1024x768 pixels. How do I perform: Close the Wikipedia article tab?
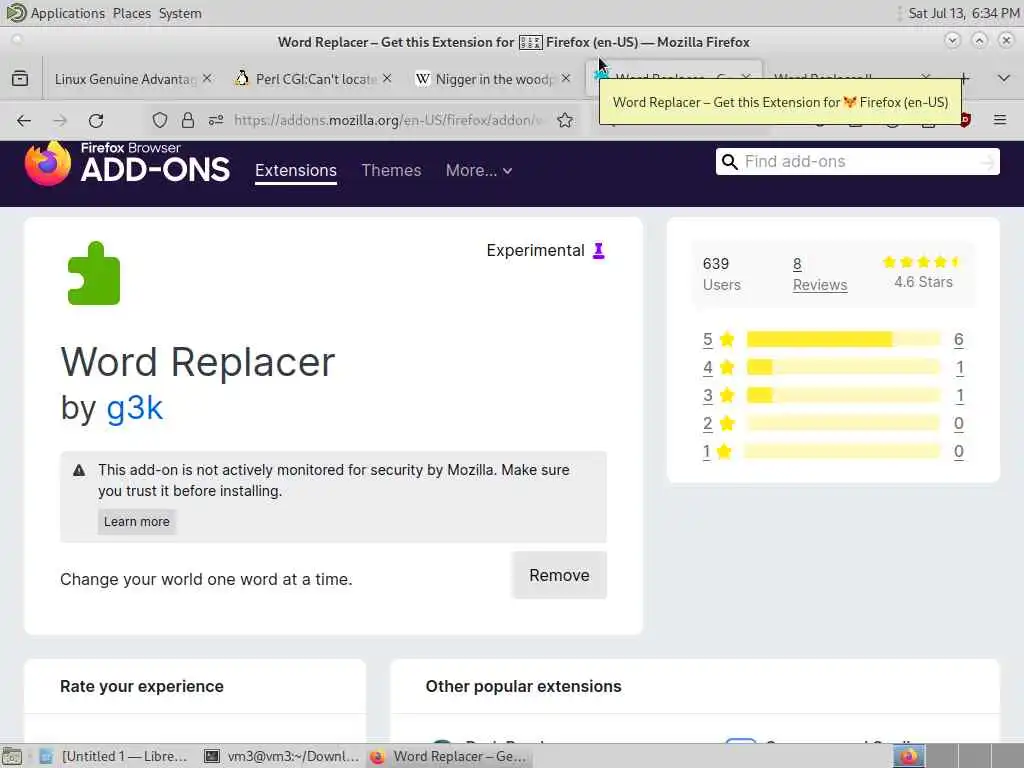(566, 78)
